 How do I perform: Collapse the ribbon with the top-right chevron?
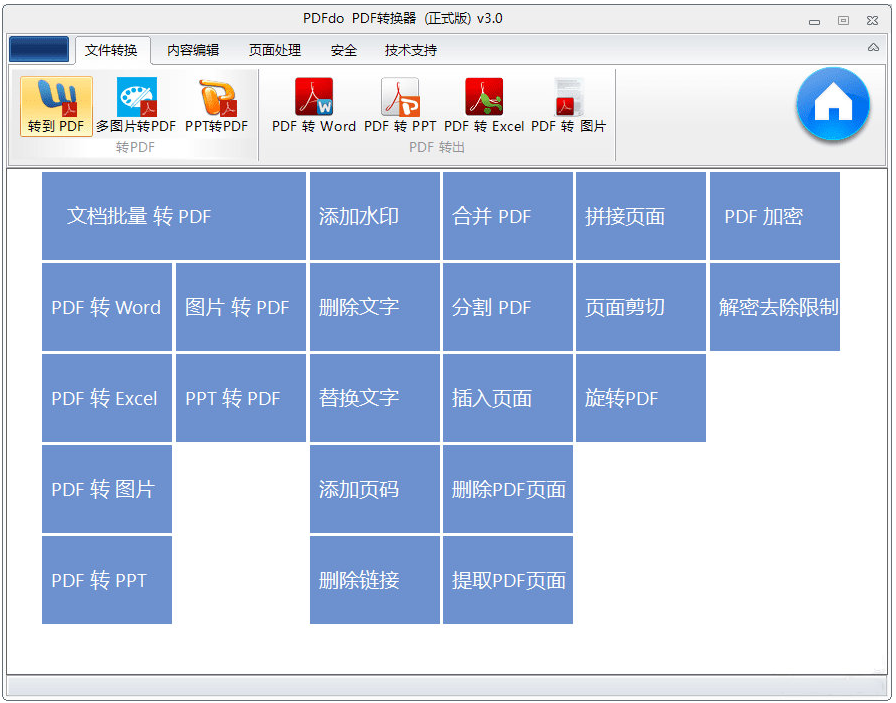click(x=874, y=48)
